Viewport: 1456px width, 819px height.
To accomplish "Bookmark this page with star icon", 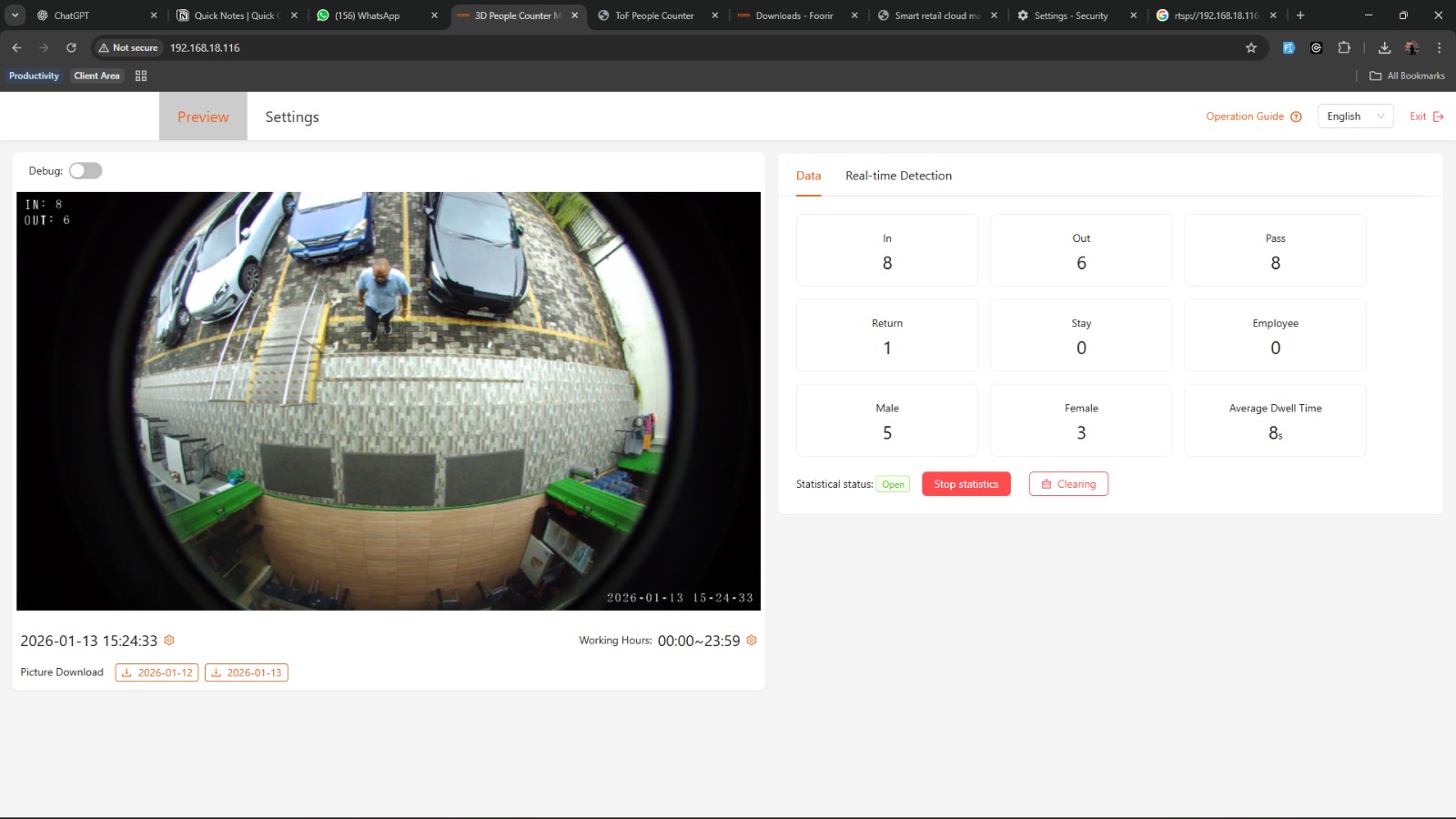I will pyautogui.click(x=1251, y=47).
